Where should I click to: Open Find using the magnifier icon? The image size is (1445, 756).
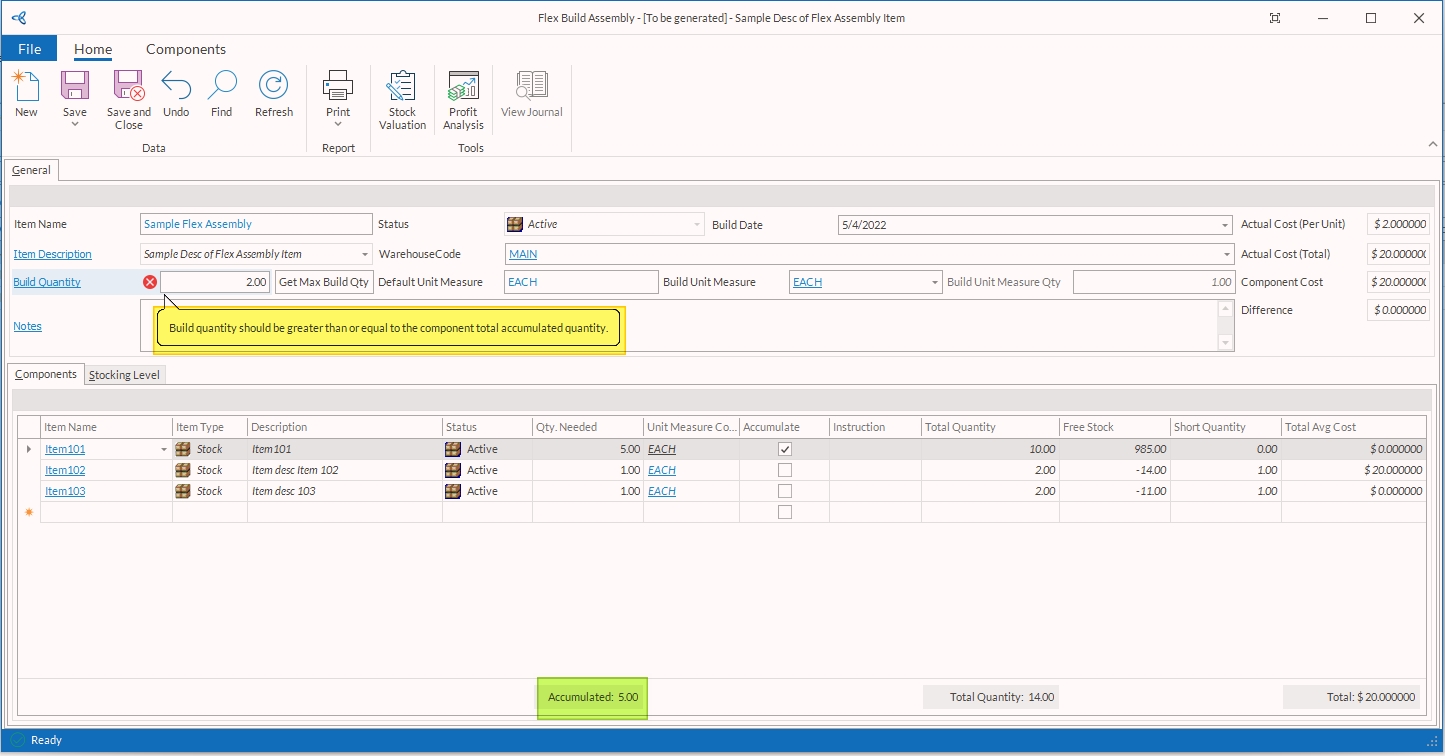pos(221,86)
